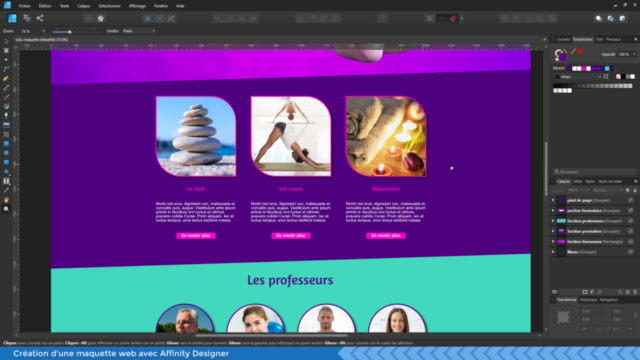Select the Corner tool

6,69
